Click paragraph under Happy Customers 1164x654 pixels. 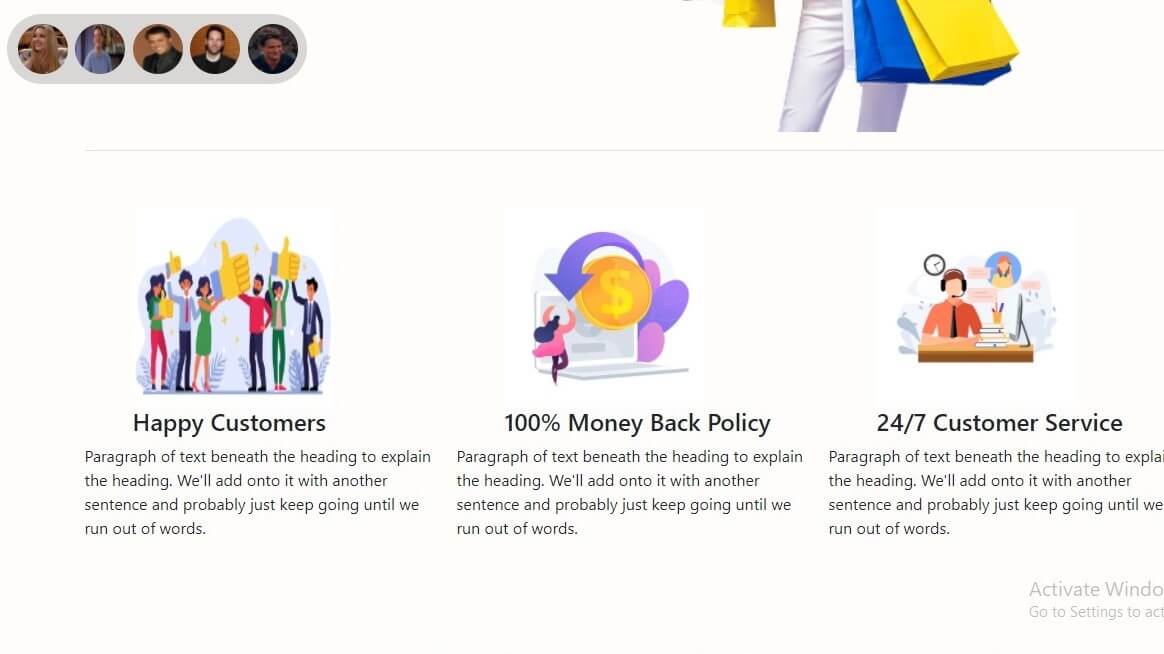pos(258,492)
